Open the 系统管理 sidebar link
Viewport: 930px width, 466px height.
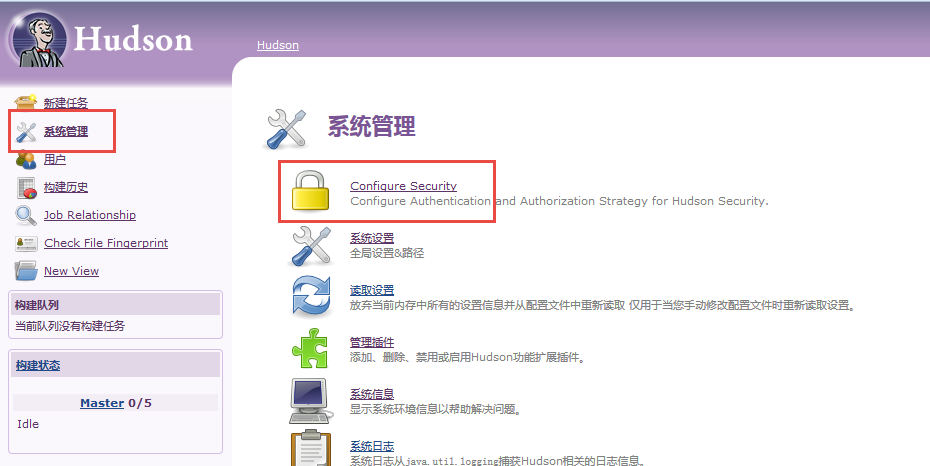[66, 131]
